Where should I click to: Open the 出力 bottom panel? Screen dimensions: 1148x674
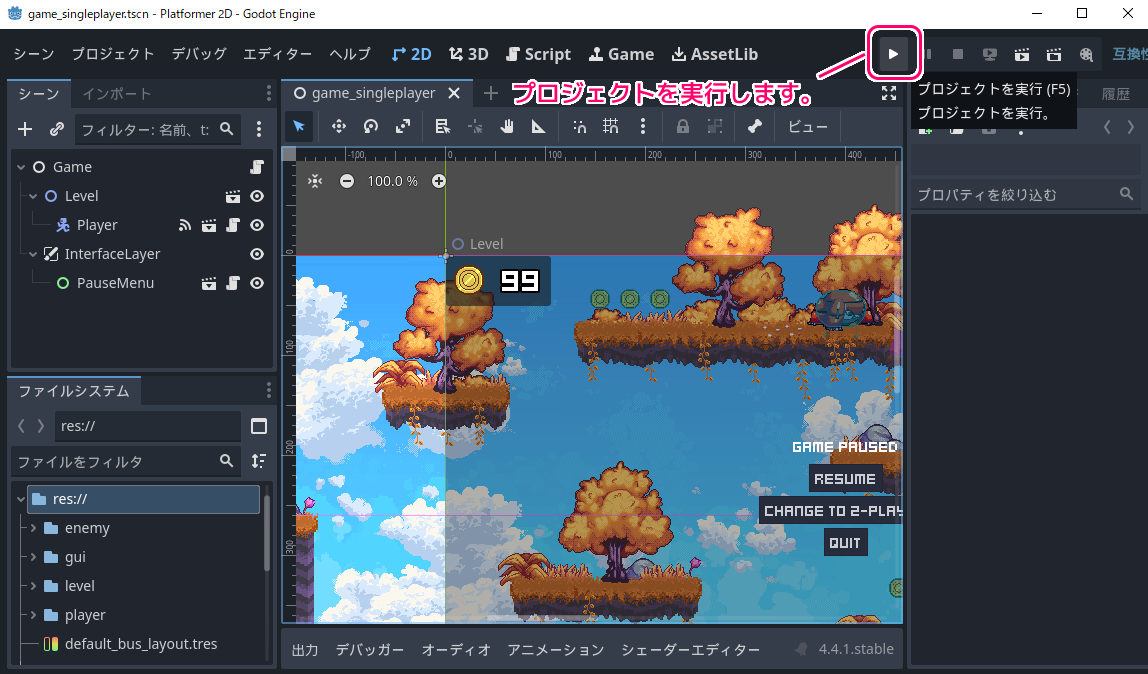click(305, 650)
